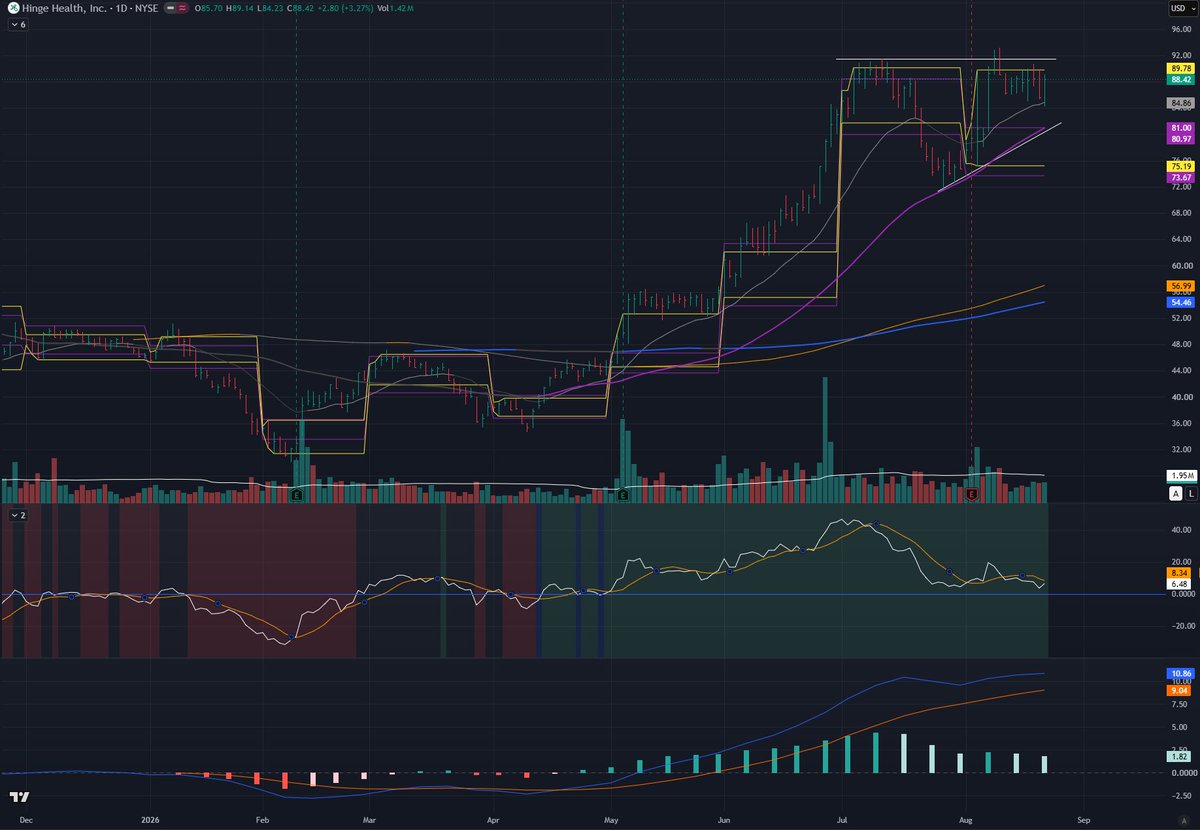Viewport: 1200px width, 830px height.
Task: Click the TradingView logo
Action: coord(18,797)
